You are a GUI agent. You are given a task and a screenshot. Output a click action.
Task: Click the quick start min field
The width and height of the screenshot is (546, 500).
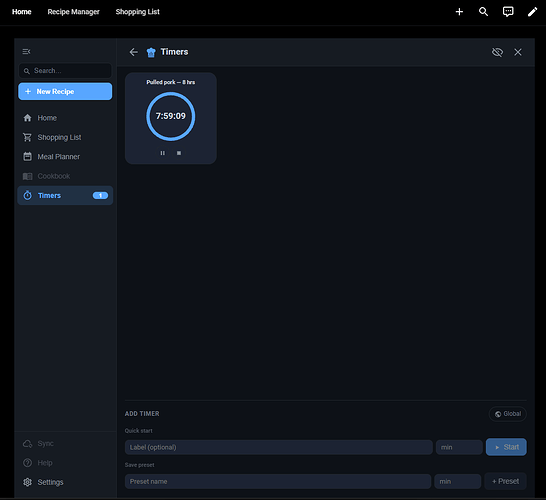point(459,447)
